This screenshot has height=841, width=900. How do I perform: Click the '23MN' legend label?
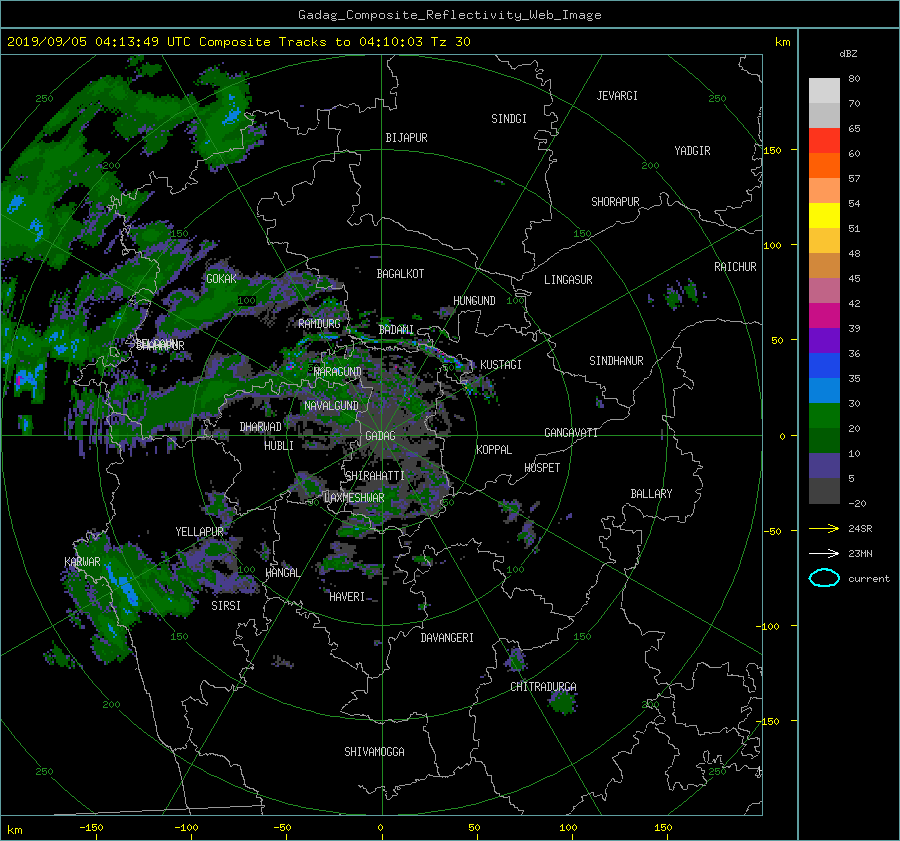[860, 553]
